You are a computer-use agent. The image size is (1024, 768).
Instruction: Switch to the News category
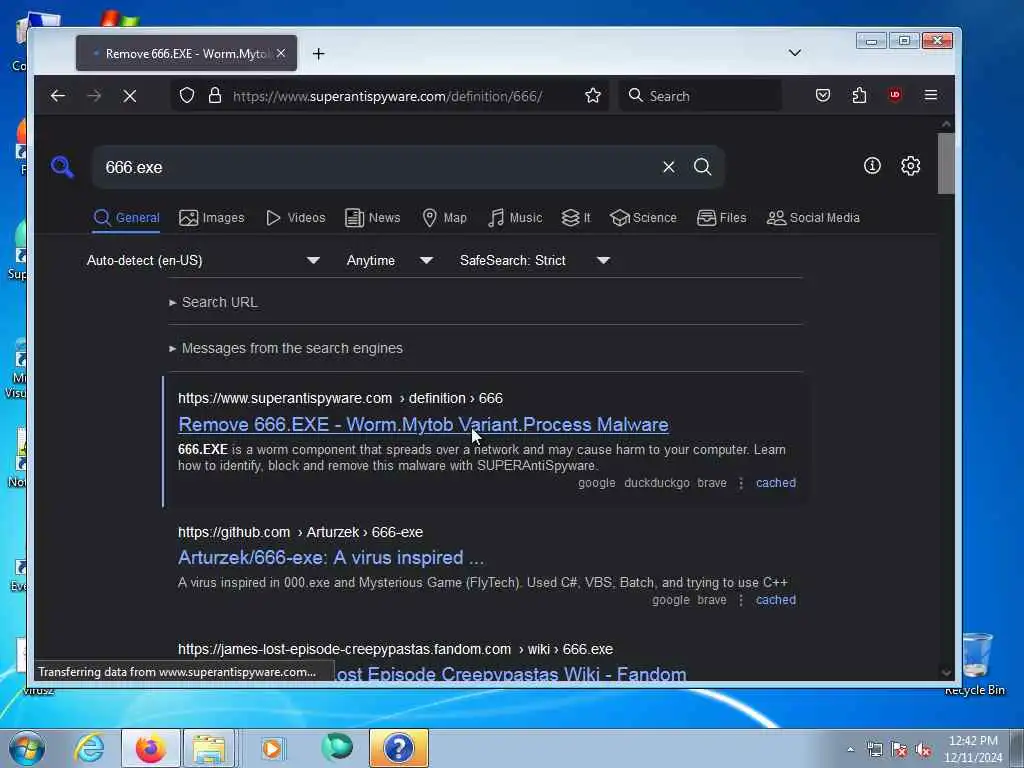coord(372,218)
